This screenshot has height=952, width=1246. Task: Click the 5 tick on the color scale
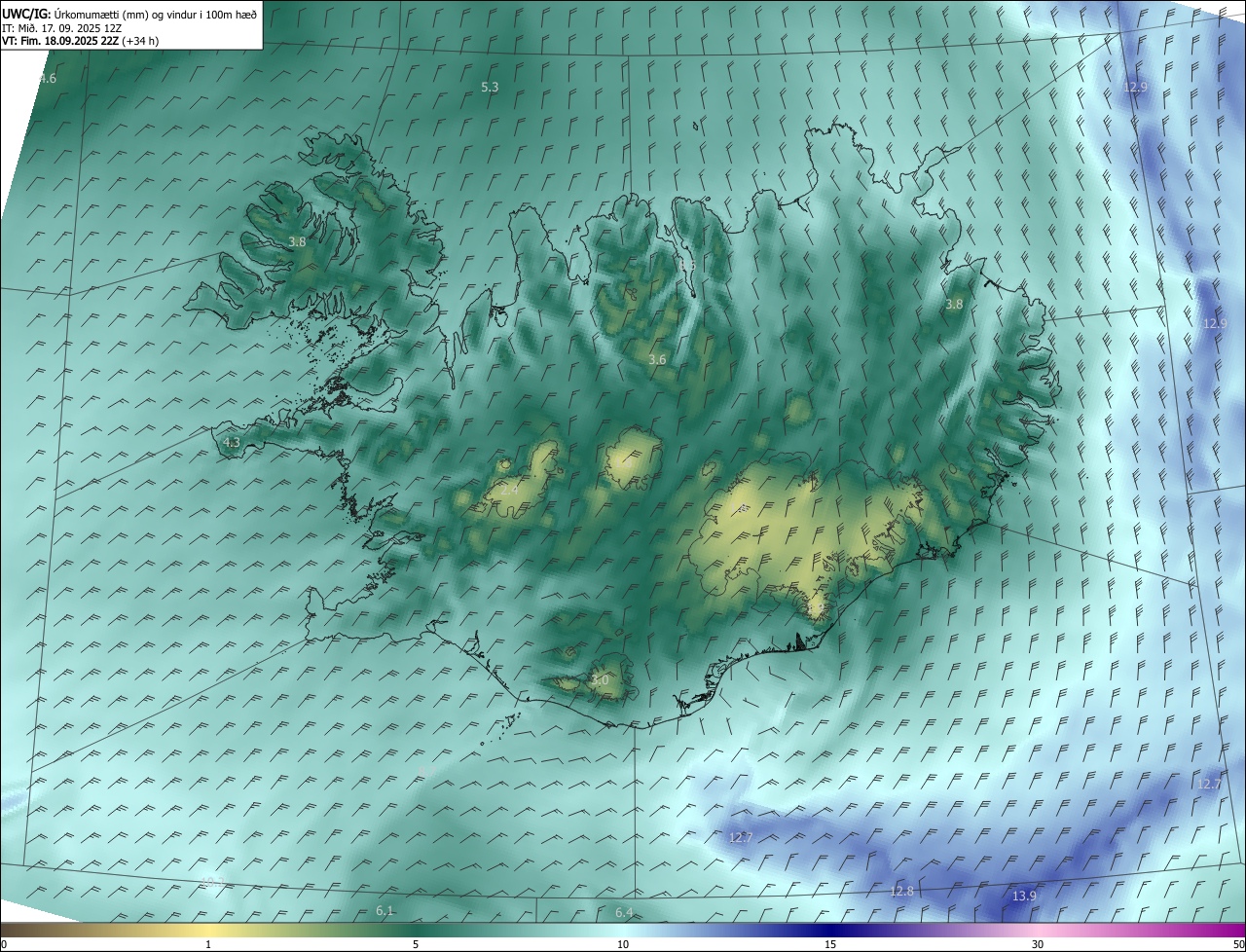[x=416, y=944]
